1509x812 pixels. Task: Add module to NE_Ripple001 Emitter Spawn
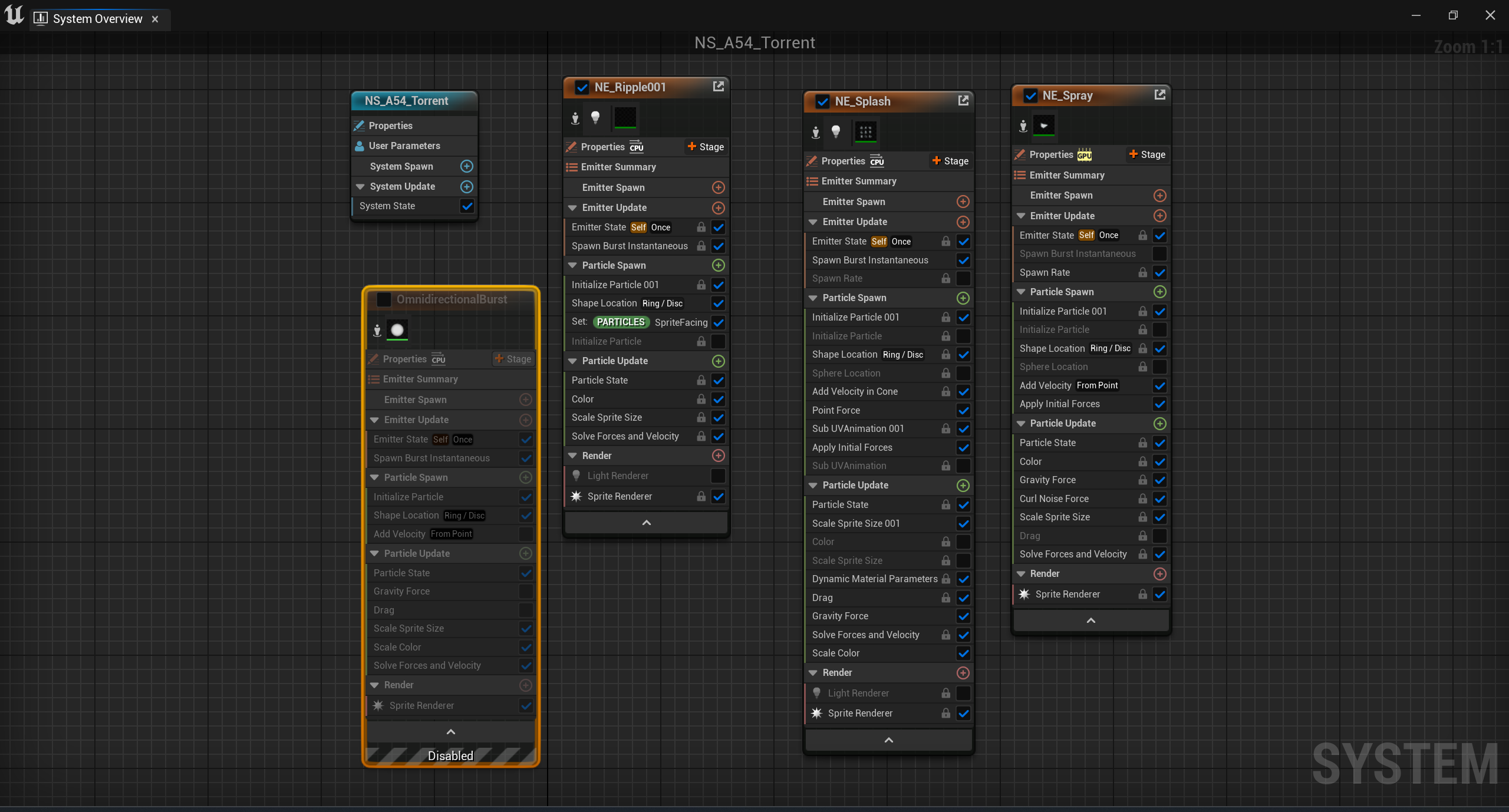tap(718, 187)
